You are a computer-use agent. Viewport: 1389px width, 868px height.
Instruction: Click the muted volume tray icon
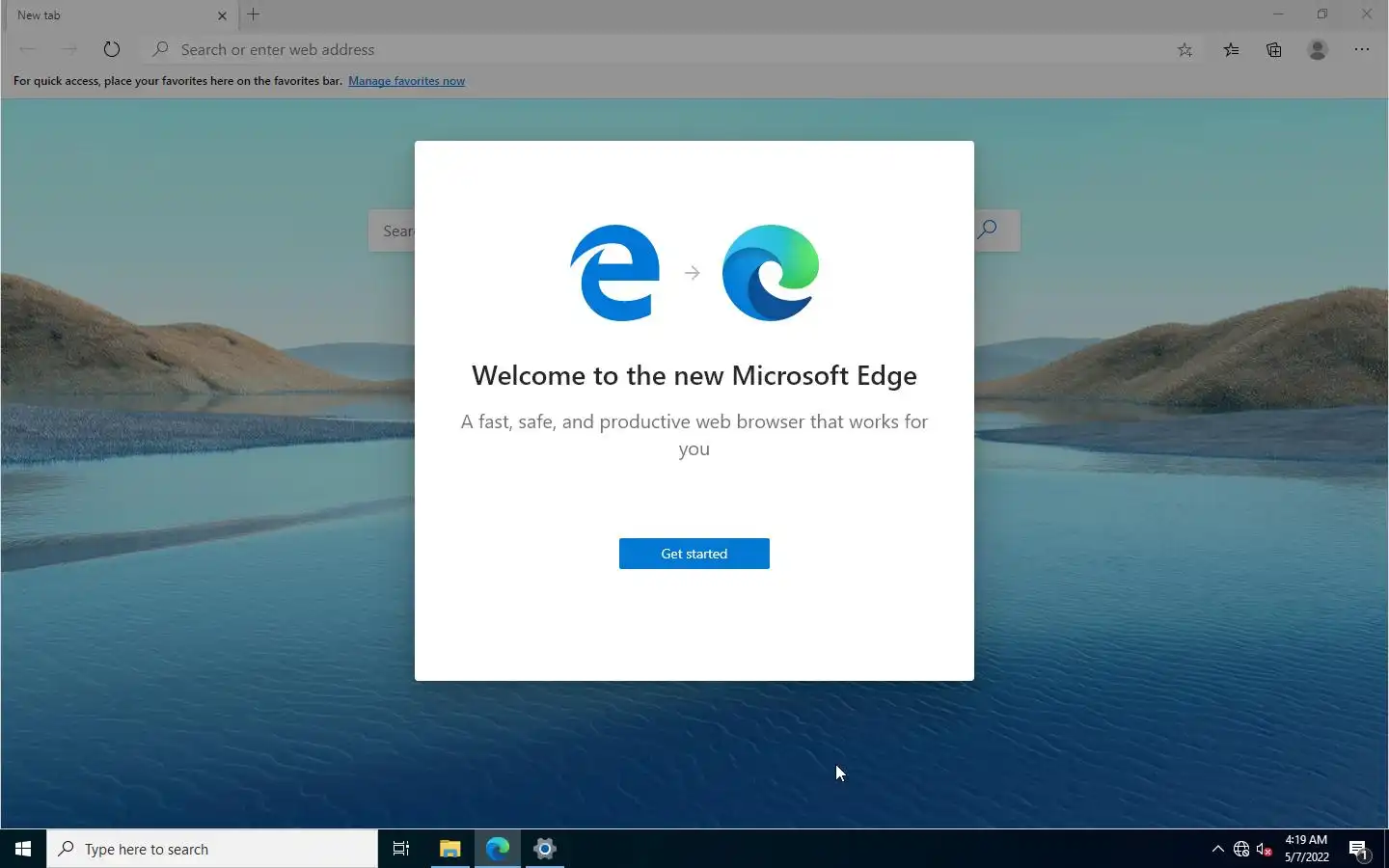pos(1265,850)
